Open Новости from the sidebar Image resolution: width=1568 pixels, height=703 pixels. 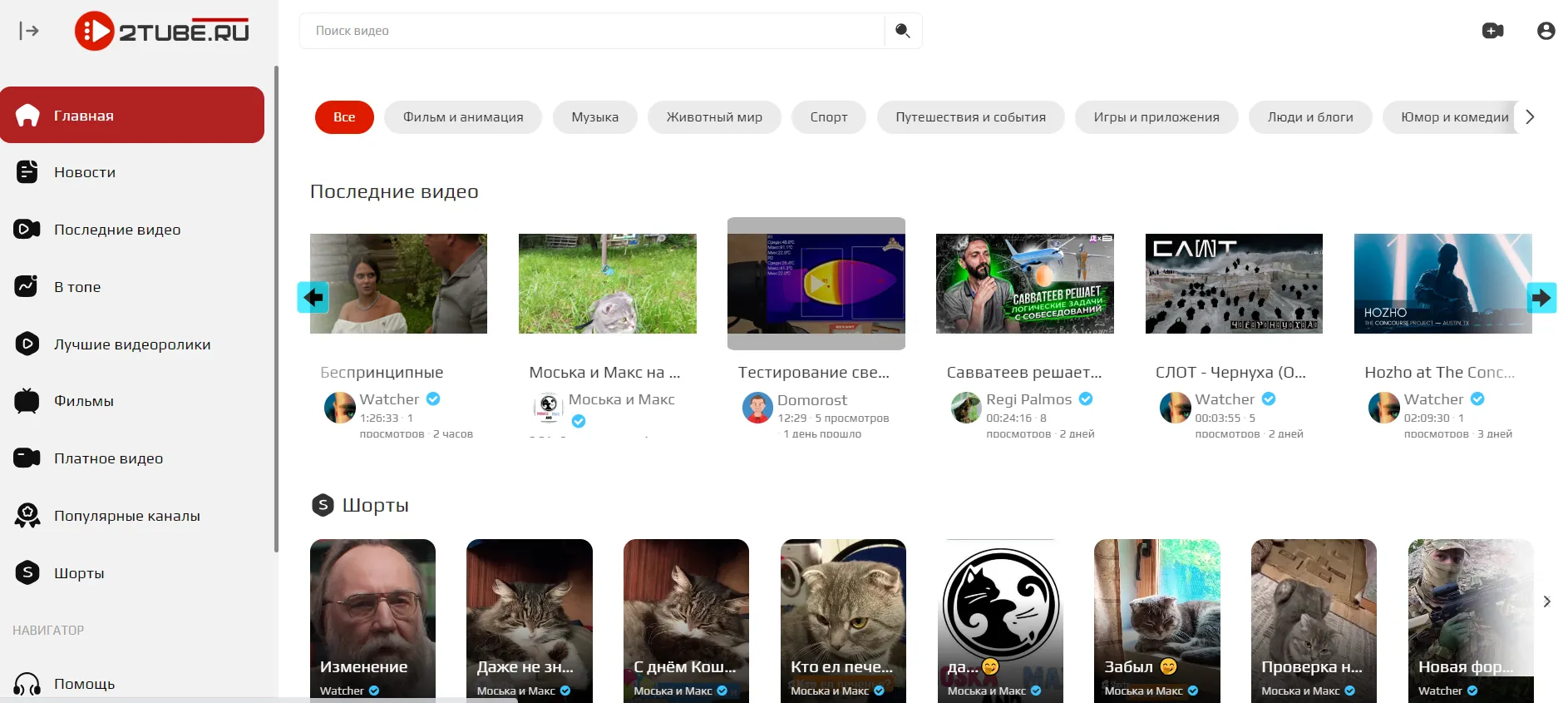click(x=84, y=172)
